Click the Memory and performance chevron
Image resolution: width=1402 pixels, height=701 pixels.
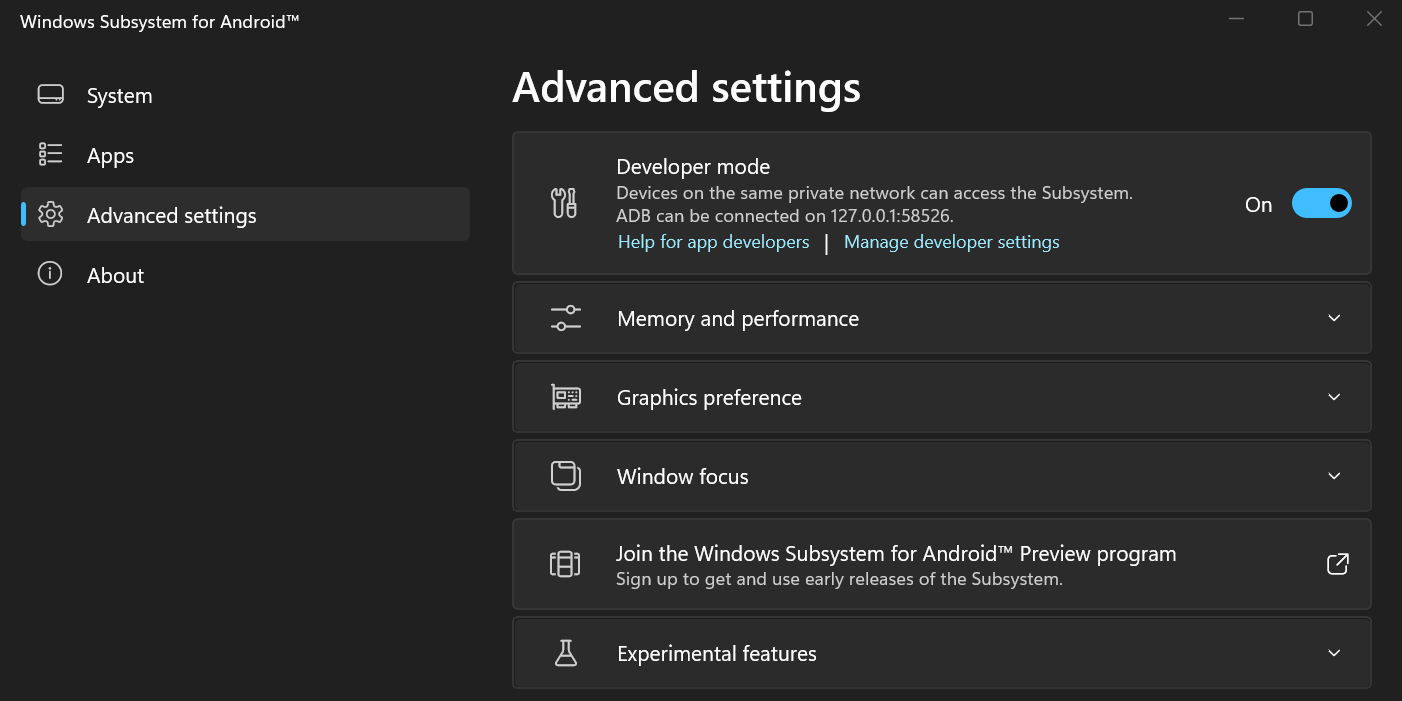(x=1334, y=318)
